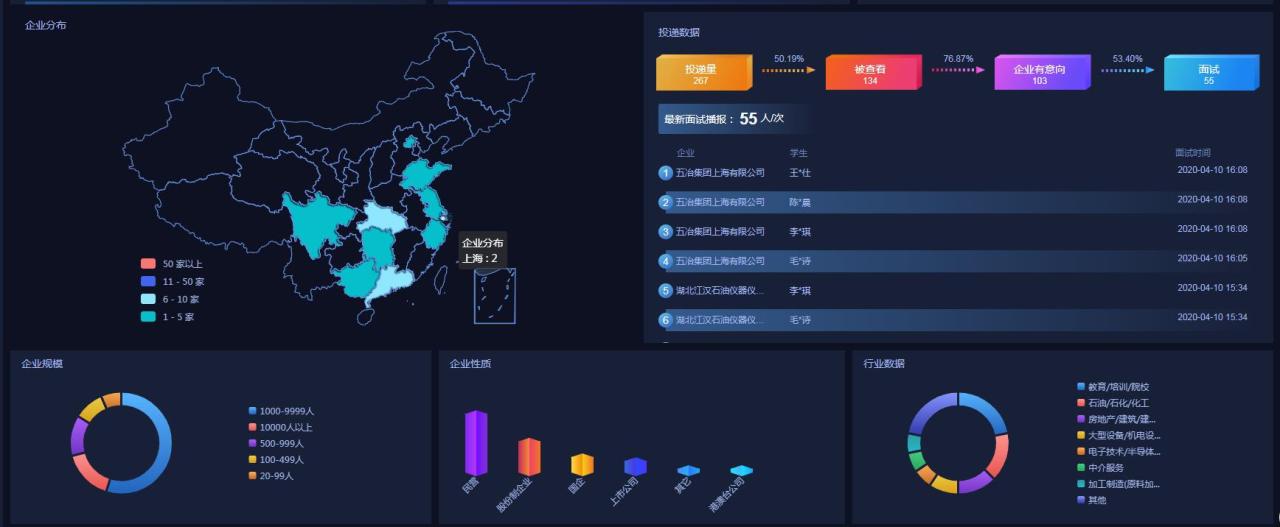Click the cyan 港澳台公司 bar marker
Image resolution: width=1280 pixels, height=527 pixels.
pos(741,471)
